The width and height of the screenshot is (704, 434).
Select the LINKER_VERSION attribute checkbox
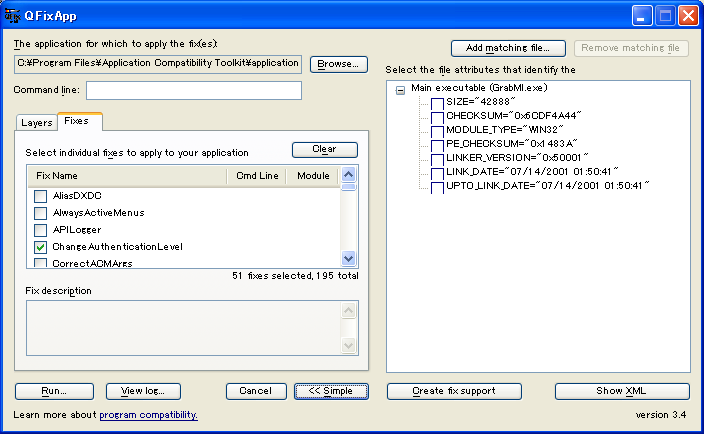437,159
